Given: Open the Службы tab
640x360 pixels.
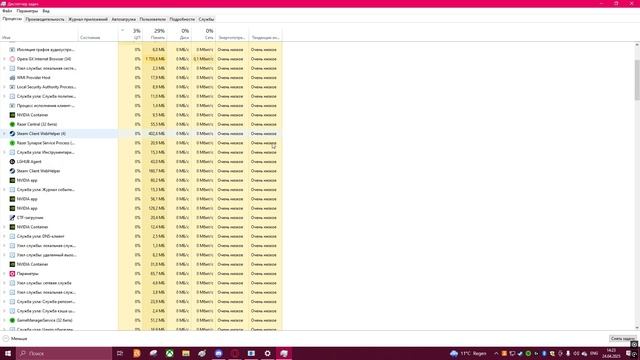Looking at the screenshot, I should point(206,19).
